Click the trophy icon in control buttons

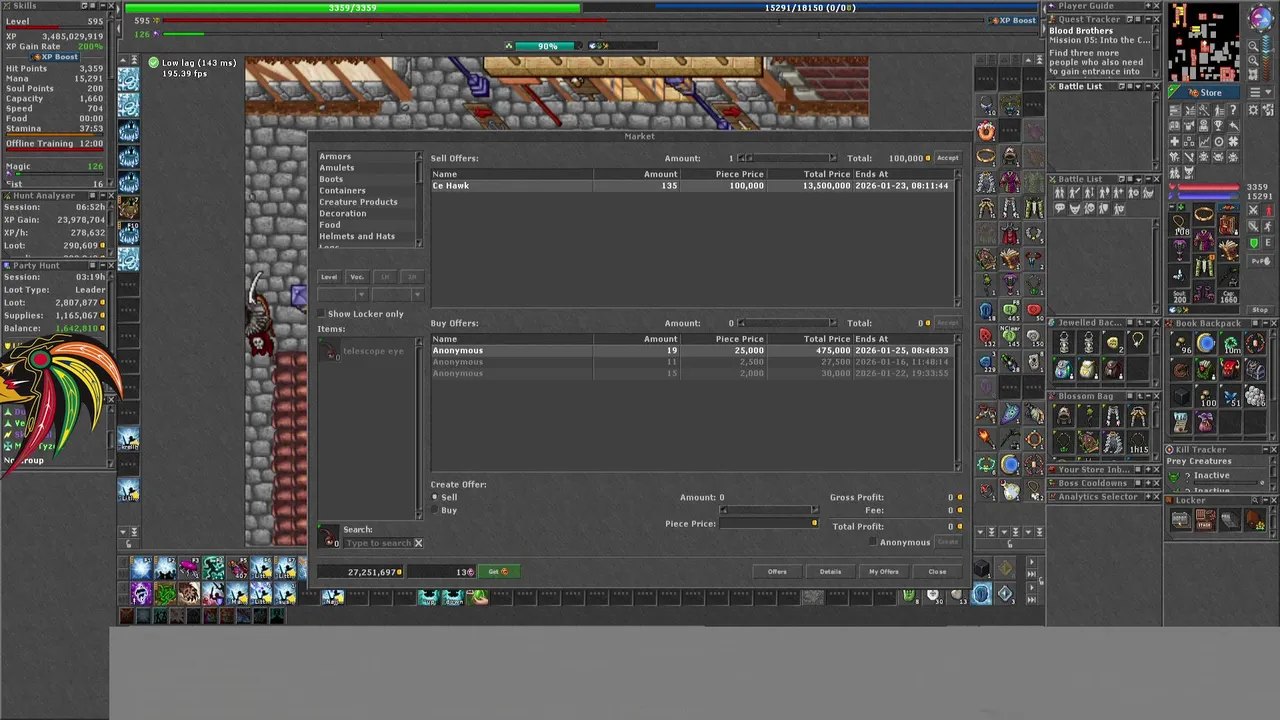(x=1219, y=125)
